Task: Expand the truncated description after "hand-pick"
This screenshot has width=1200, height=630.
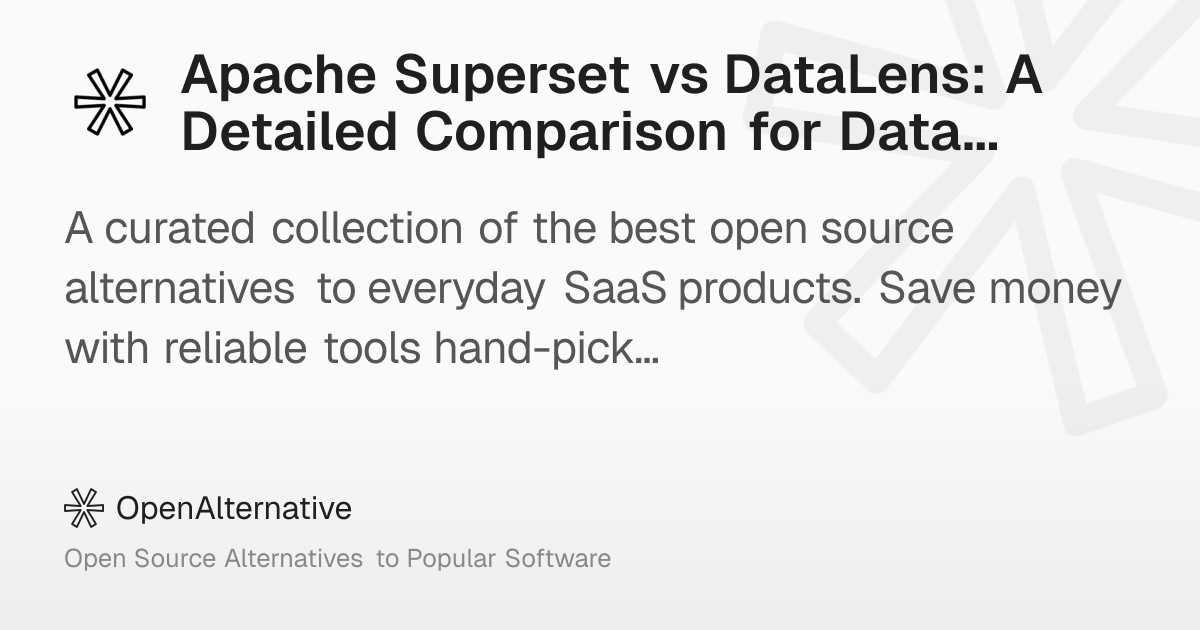Action: coord(643,348)
